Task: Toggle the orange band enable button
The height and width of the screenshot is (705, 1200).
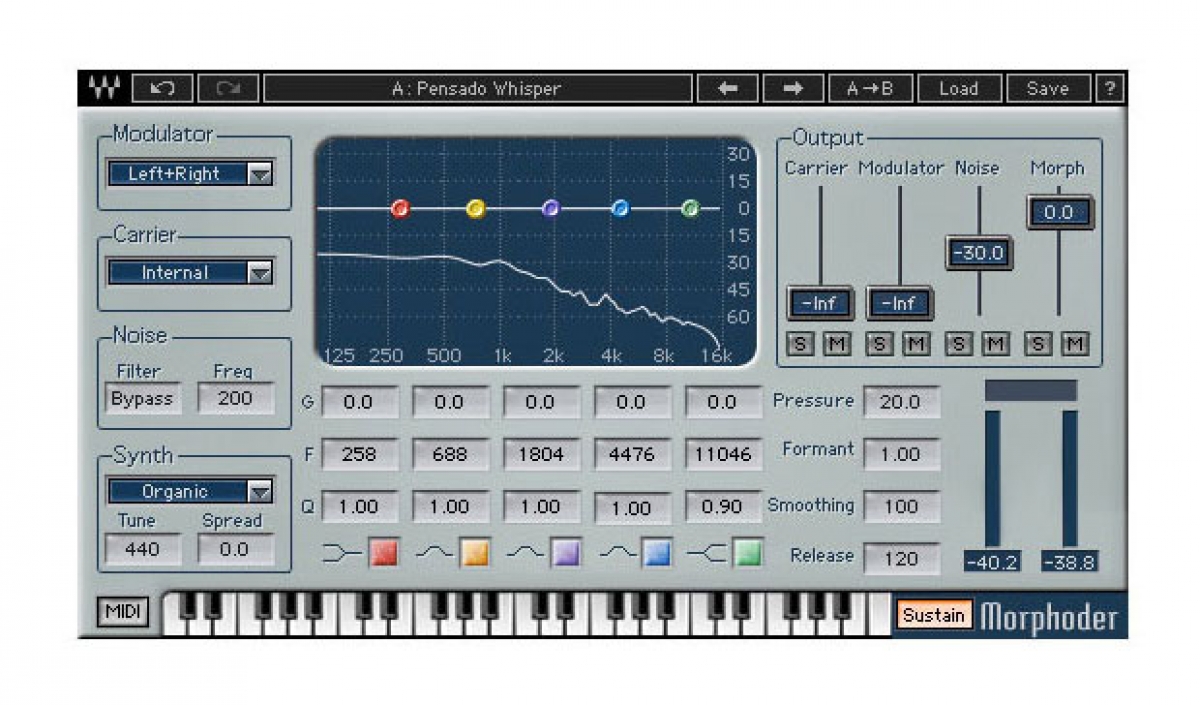Action: (x=475, y=552)
